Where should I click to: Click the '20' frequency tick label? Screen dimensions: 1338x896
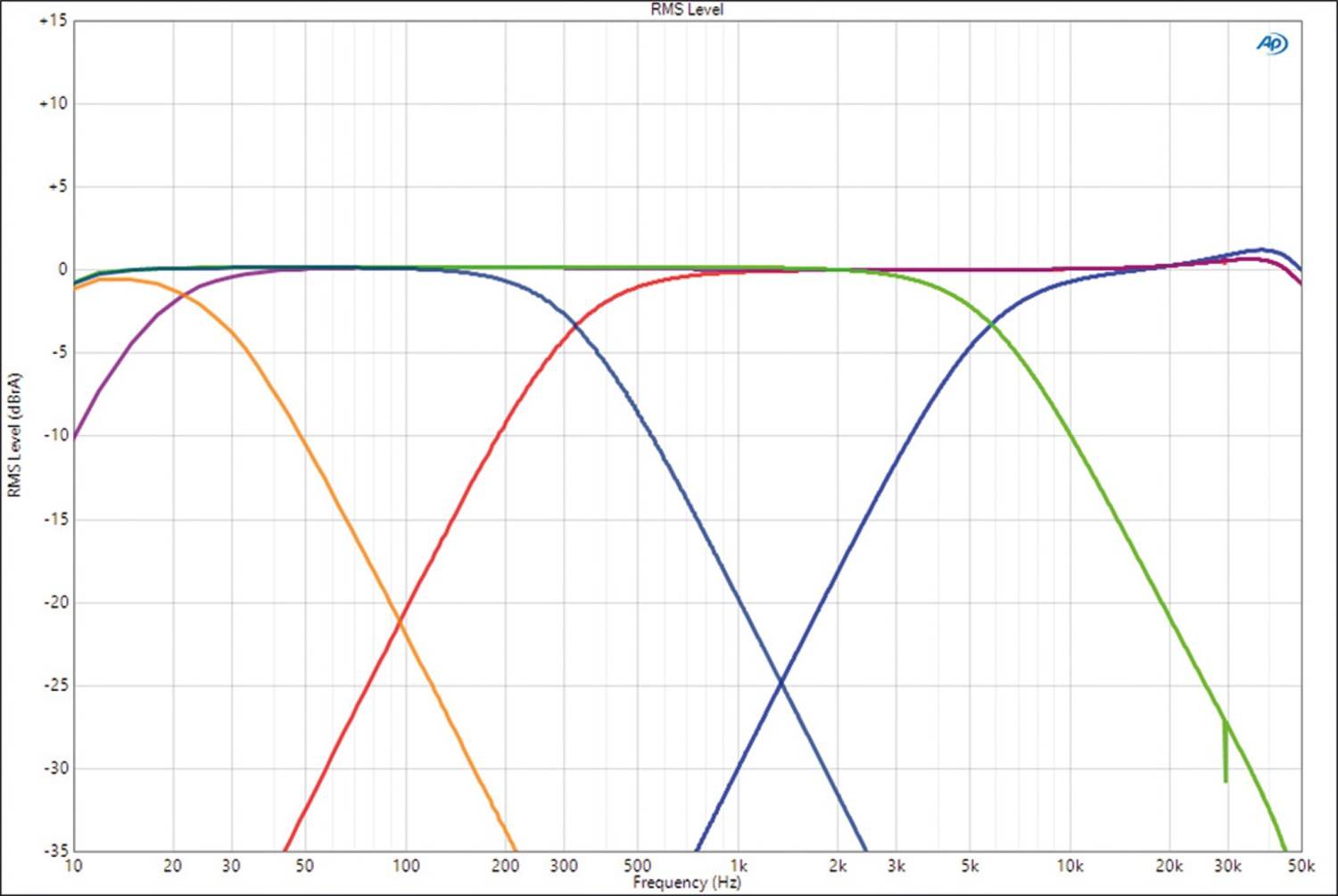click(x=173, y=866)
